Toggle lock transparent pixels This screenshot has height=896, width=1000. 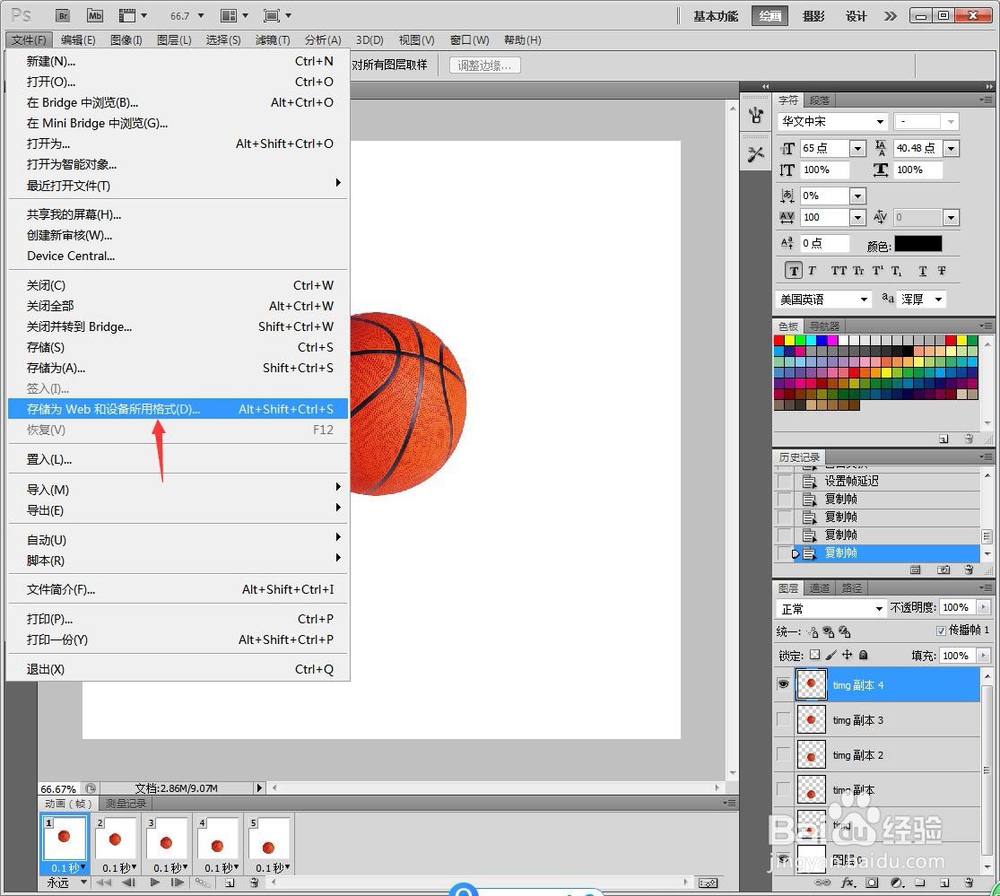pos(814,654)
